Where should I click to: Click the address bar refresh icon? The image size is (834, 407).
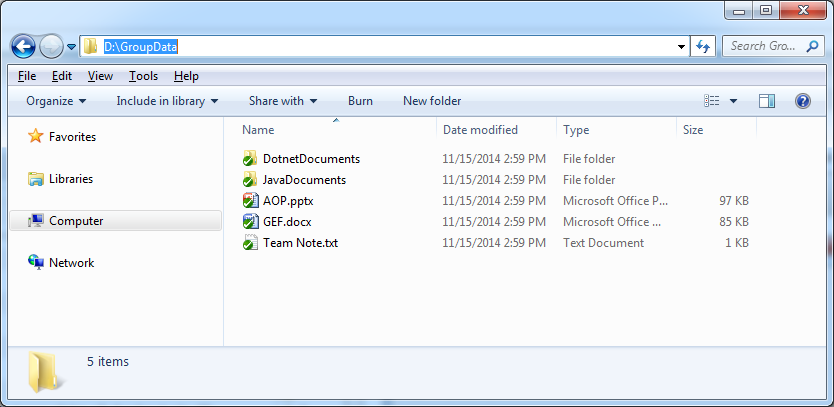703,47
